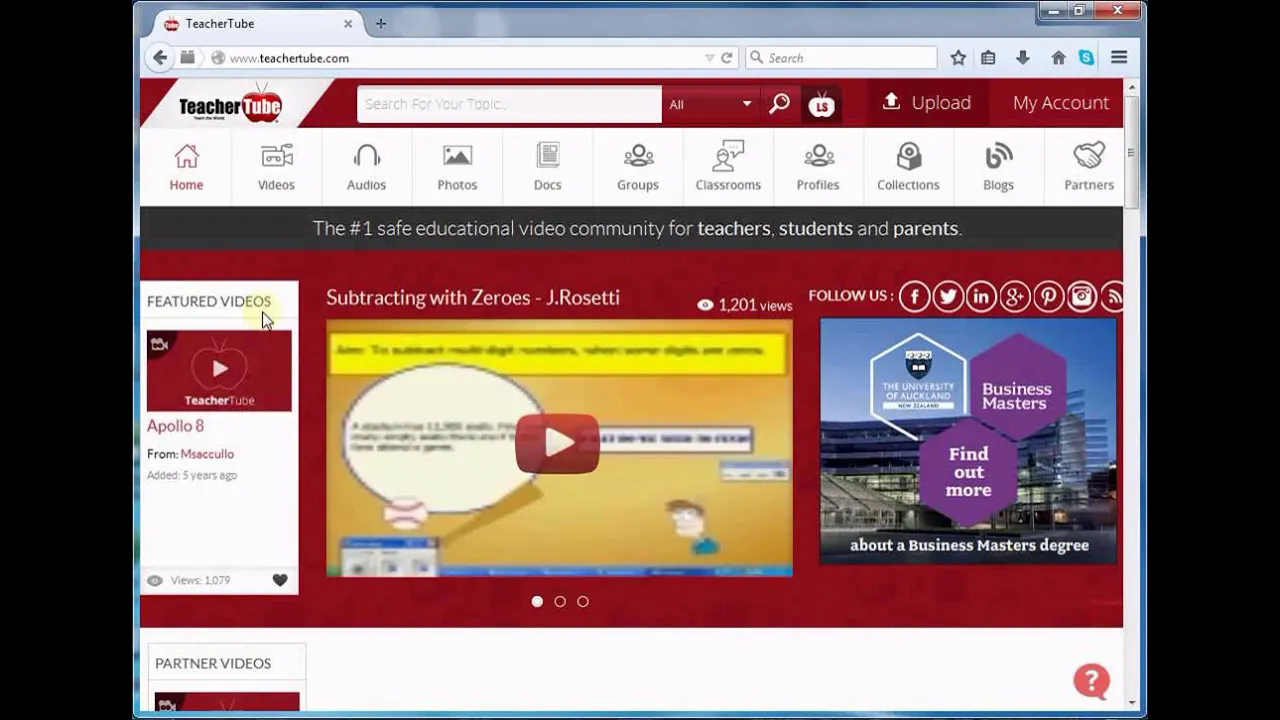Open the Audios section
This screenshot has width=1280, height=720.
(366, 167)
